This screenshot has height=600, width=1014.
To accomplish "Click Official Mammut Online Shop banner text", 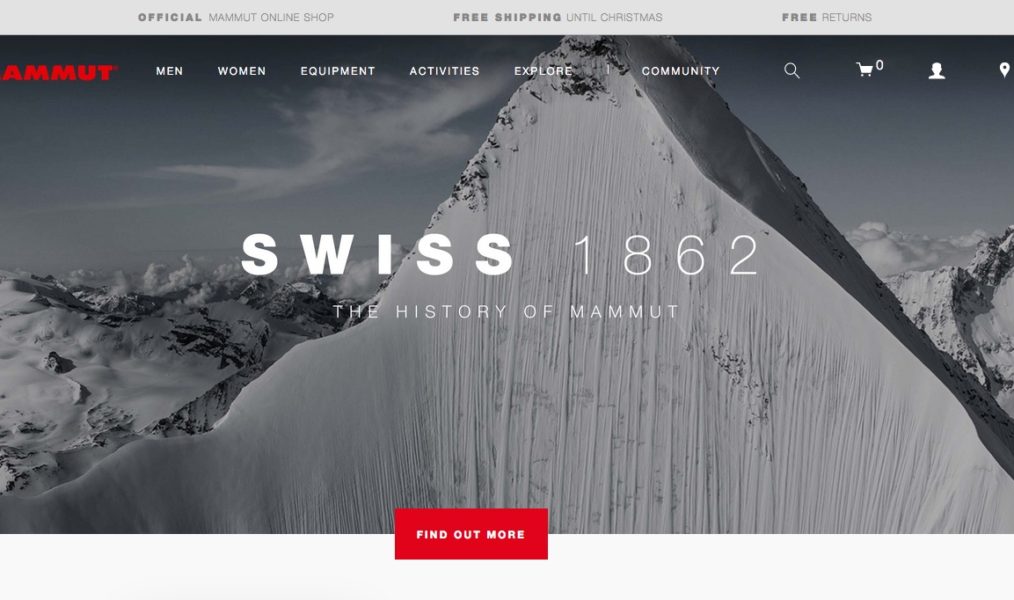I will pos(236,17).
